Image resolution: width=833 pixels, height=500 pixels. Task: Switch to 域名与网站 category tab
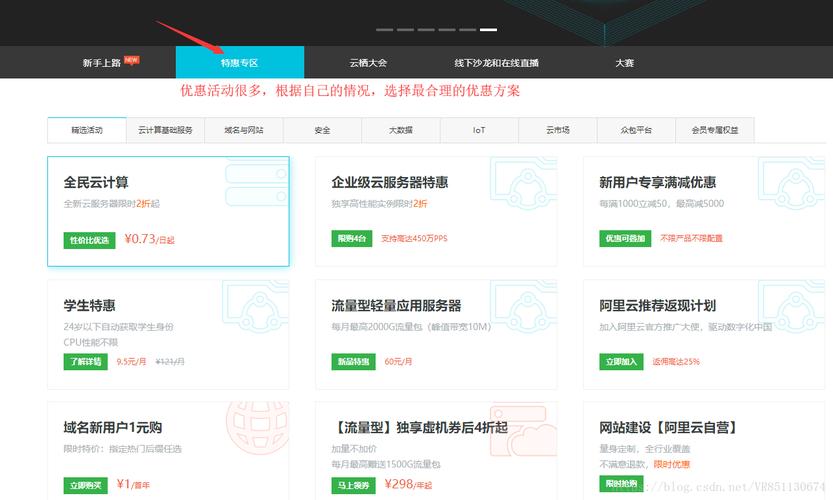click(244, 130)
